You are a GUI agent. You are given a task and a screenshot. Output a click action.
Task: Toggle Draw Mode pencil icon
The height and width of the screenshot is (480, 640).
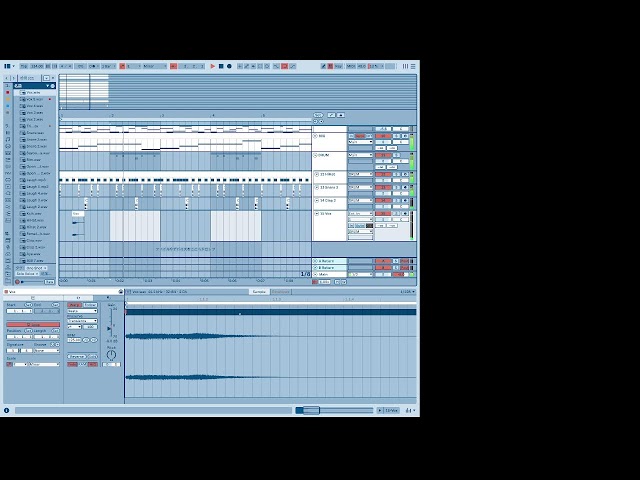pyautogui.click(x=323, y=66)
